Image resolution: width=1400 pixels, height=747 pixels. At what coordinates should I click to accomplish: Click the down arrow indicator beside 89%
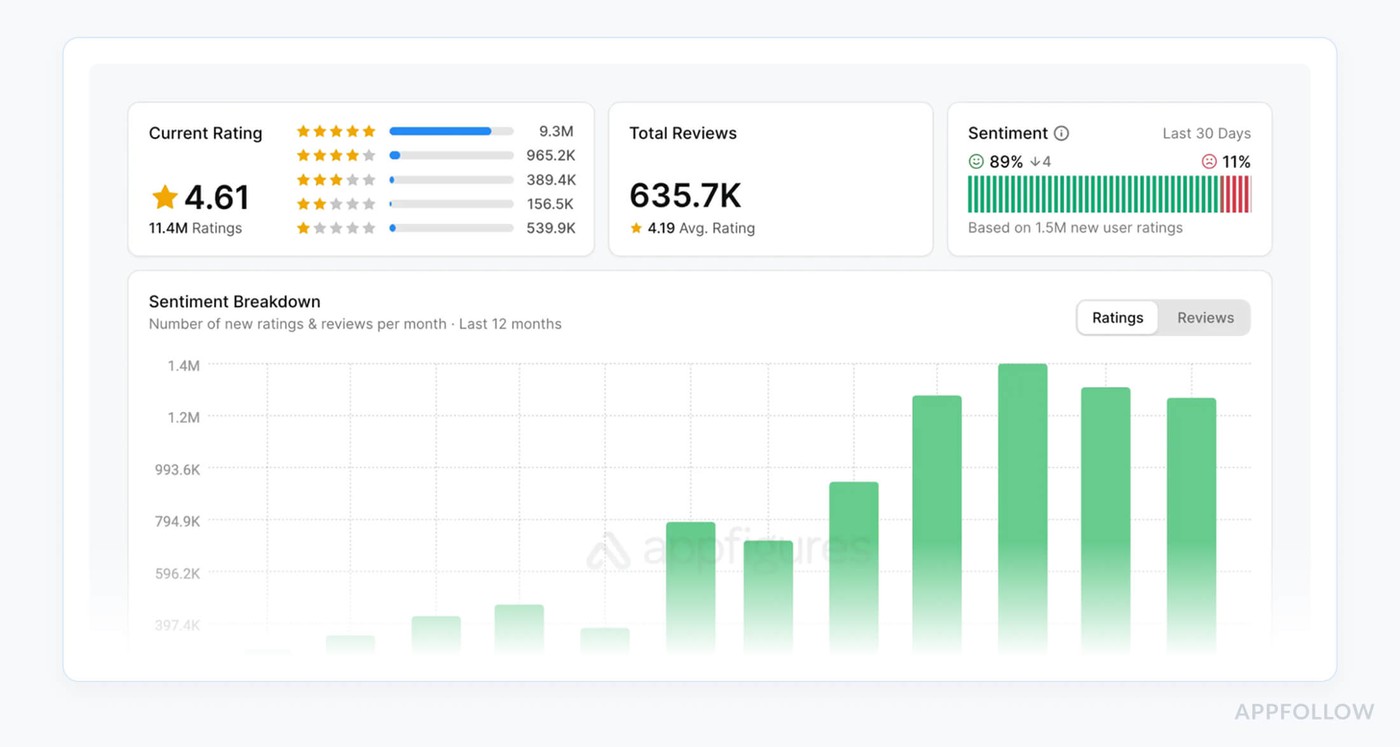click(1038, 161)
